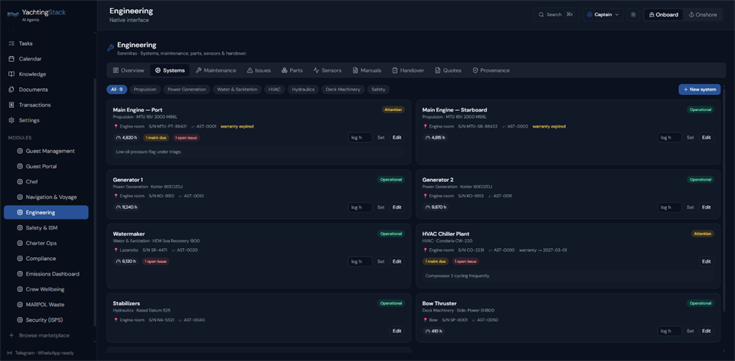Screen dimensions: 735x361
Task: Open the Quotes tab
Action: pos(448,70)
